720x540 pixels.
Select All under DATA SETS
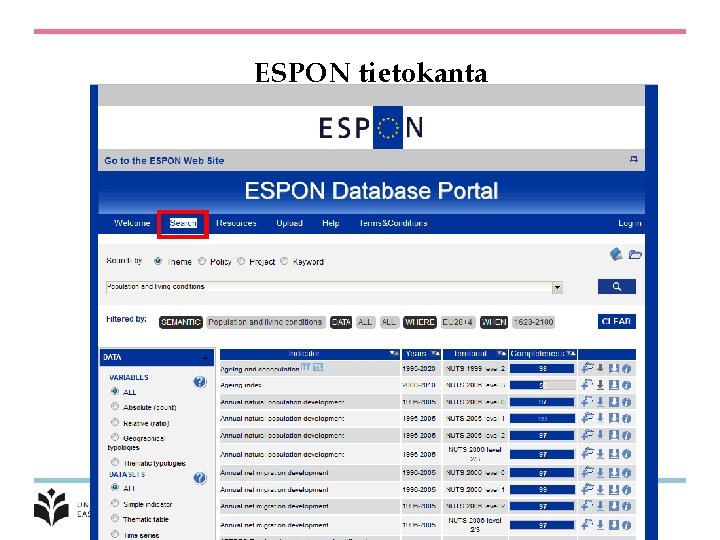[x=115, y=487]
